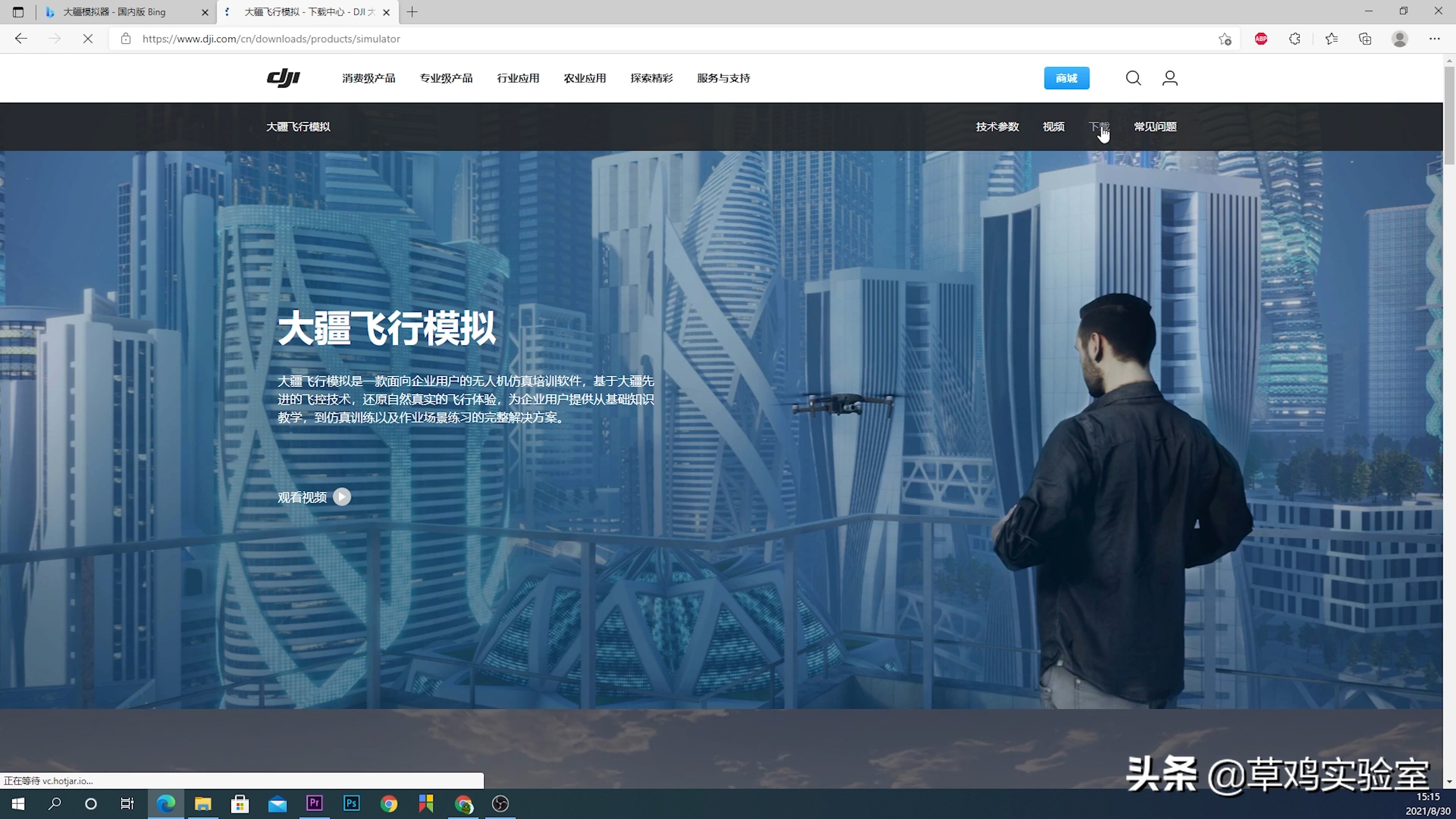The width and height of the screenshot is (1456, 819).
Task: Open the 消费级产品 dropdown menu
Action: [368, 78]
